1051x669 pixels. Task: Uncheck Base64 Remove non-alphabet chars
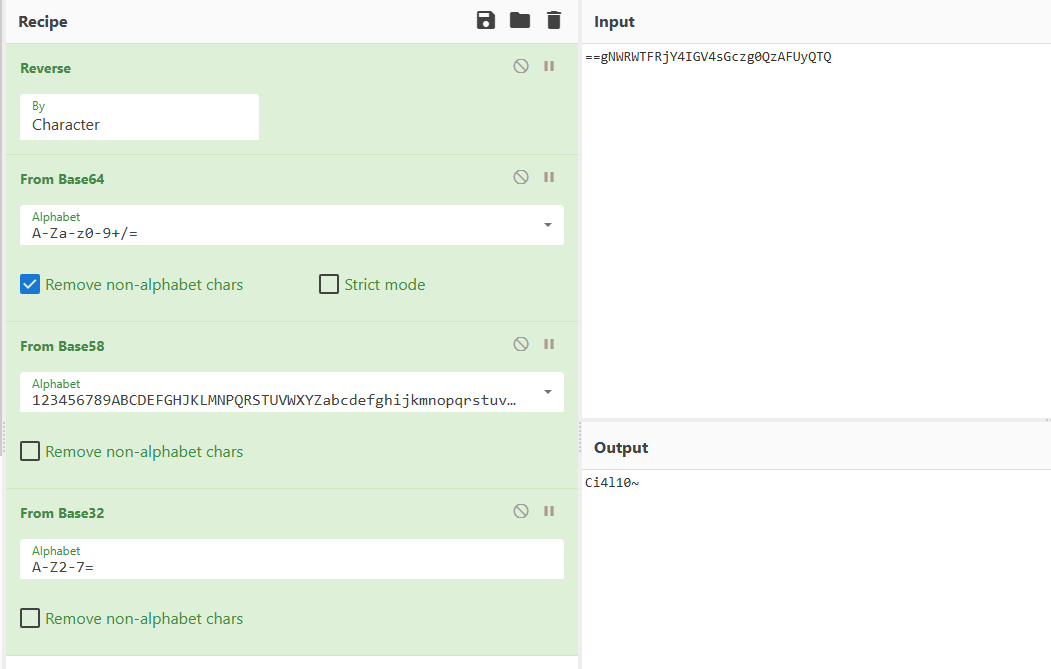30,285
